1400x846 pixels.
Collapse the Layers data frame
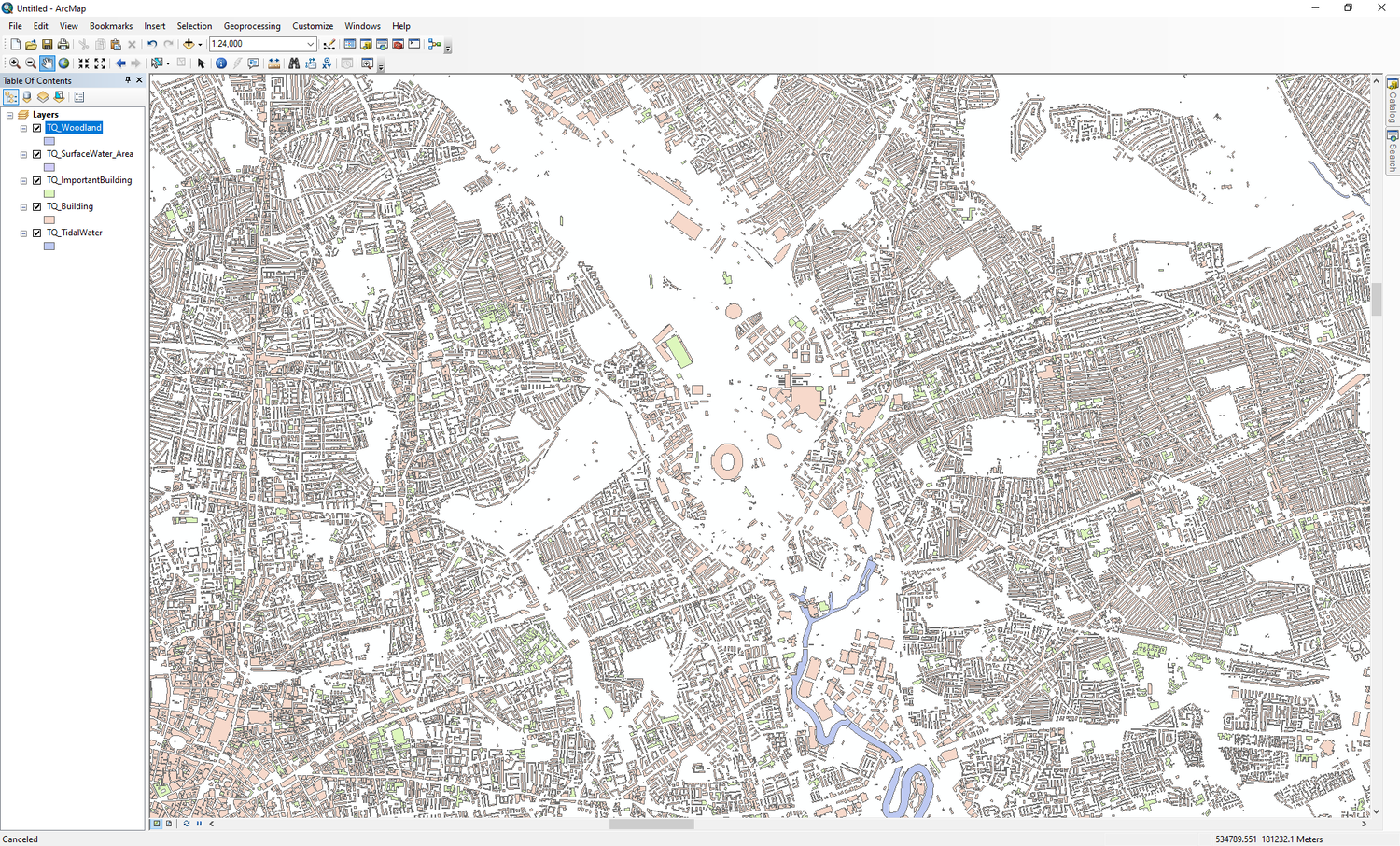(x=9, y=115)
